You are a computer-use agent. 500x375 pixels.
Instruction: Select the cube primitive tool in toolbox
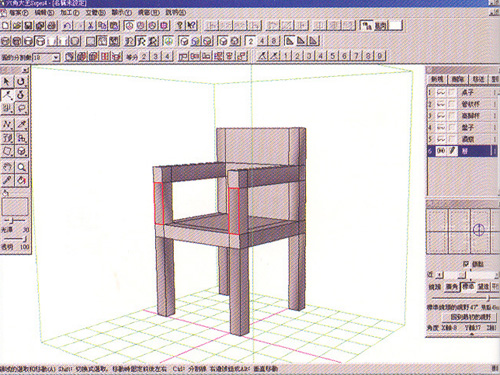click(x=21, y=151)
